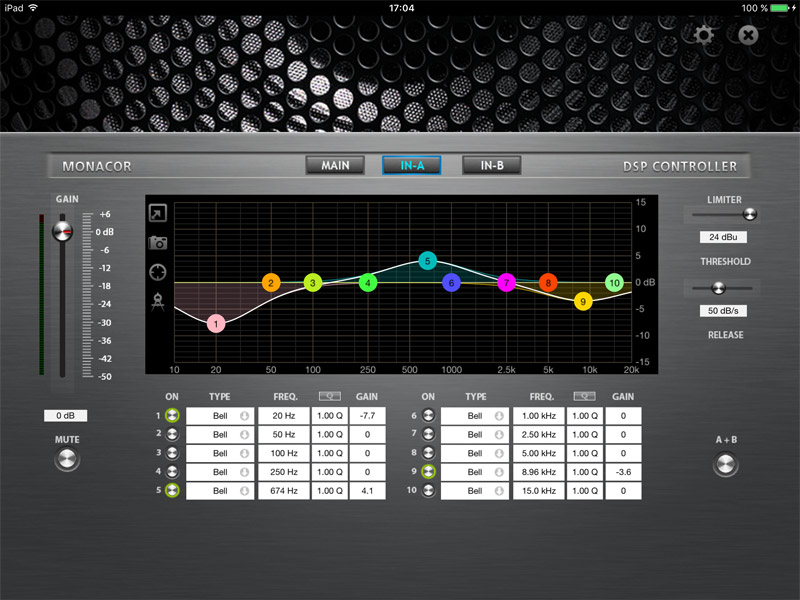Click the 674 Hz frequency field

click(284, 491)
